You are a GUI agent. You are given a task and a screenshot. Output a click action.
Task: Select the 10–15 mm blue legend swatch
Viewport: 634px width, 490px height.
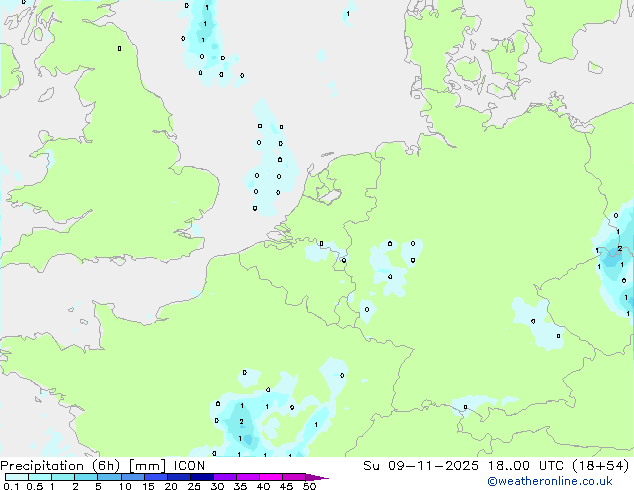pyautogui.click(x=132, y=477)
